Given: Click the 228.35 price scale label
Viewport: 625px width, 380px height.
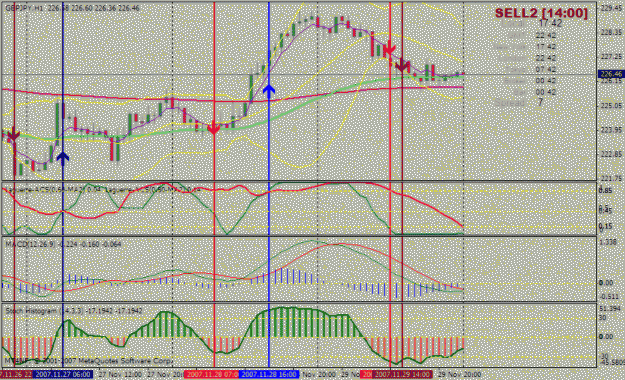Looking at the screenshot, I should point(612,32).
